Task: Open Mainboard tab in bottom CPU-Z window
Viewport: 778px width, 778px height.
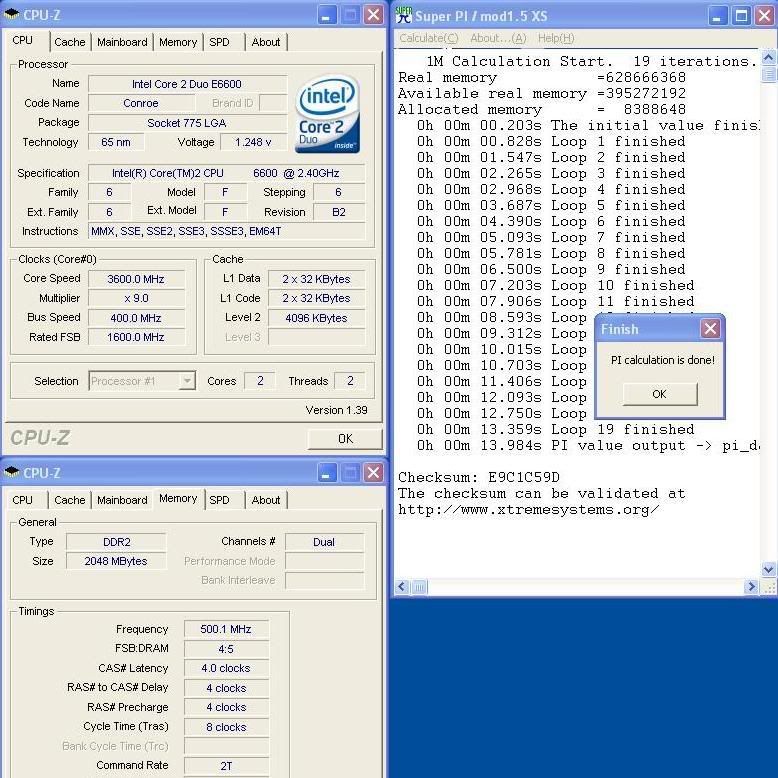Action: [x=122, y=500]
